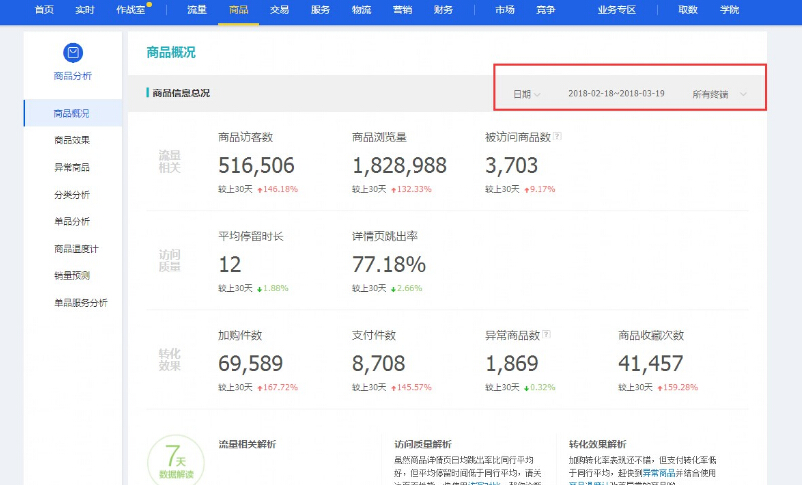
Task: Expand the 所有终端 terminal dropdown
Action: click(719, 94)
